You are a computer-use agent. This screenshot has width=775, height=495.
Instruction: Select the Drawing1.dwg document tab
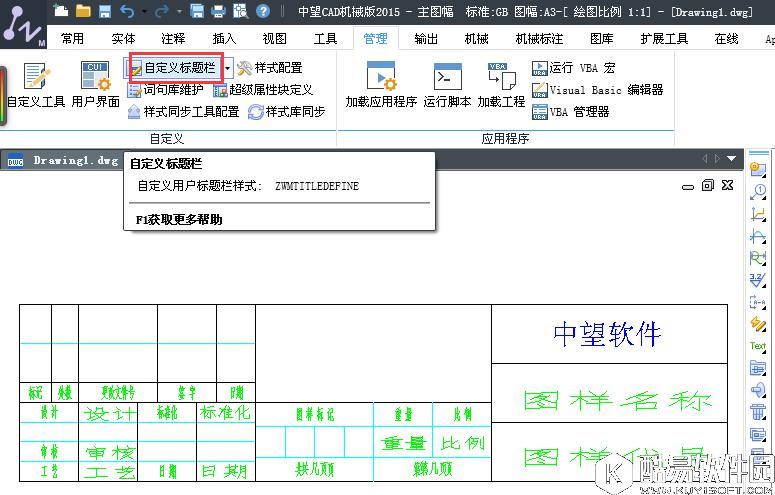pyautogui.click(x=63, y=161)
